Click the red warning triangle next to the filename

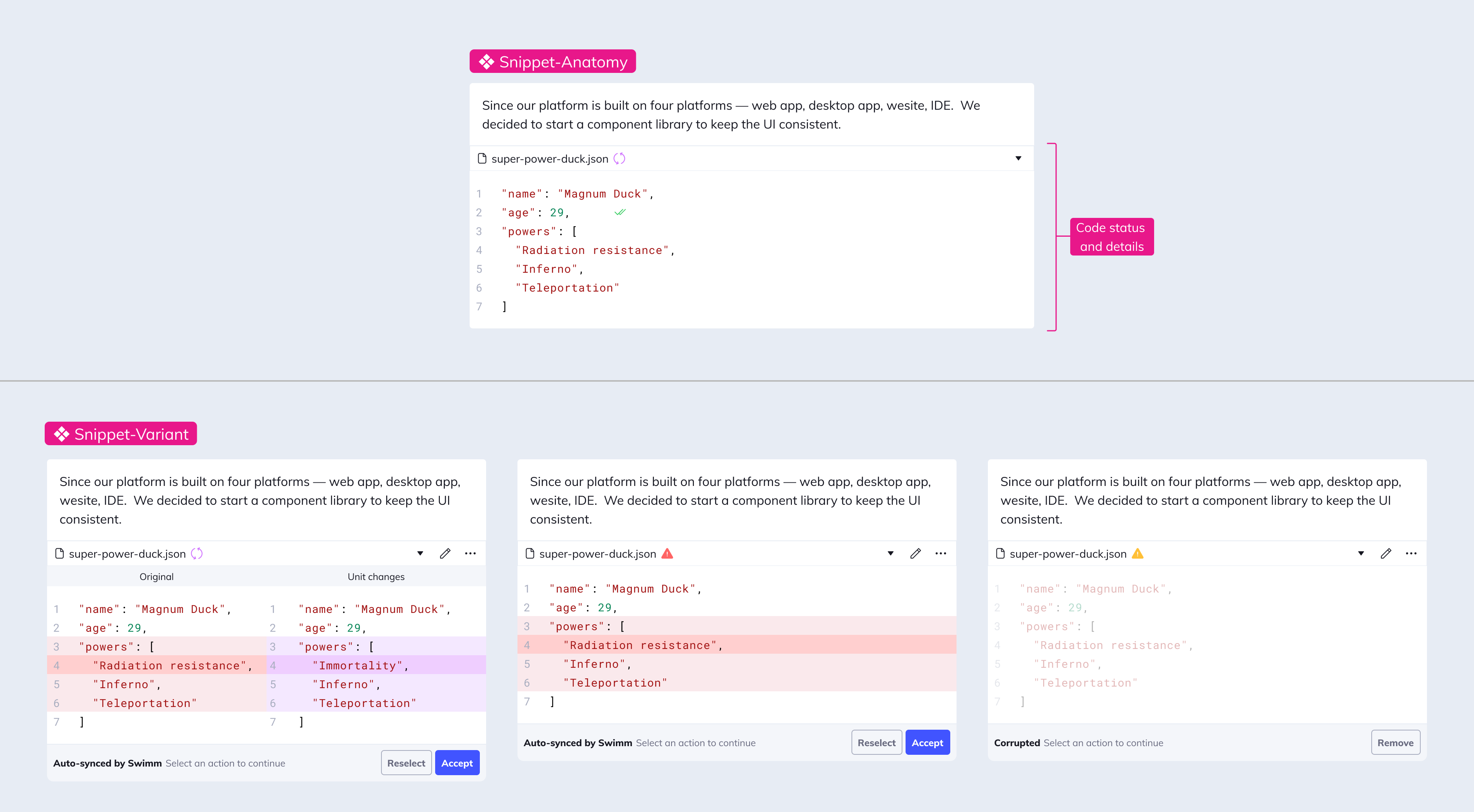tap(667, 553)
